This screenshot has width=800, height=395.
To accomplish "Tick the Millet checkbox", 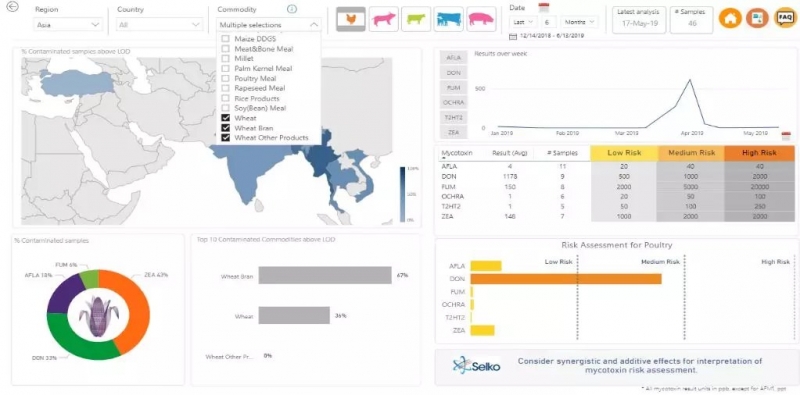I will click(x=225, y=59).
